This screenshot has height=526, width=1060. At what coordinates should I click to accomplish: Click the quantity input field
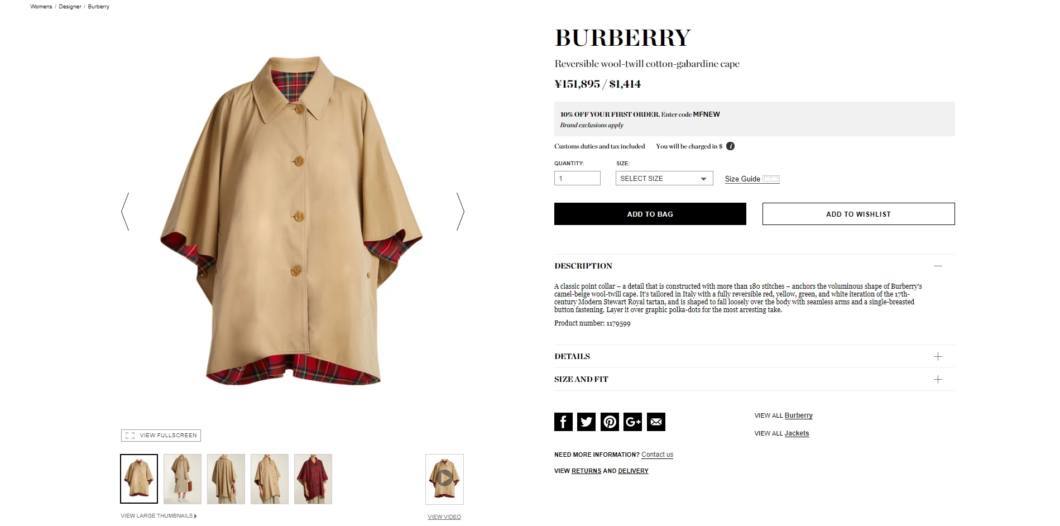click(x=577, y=178)
